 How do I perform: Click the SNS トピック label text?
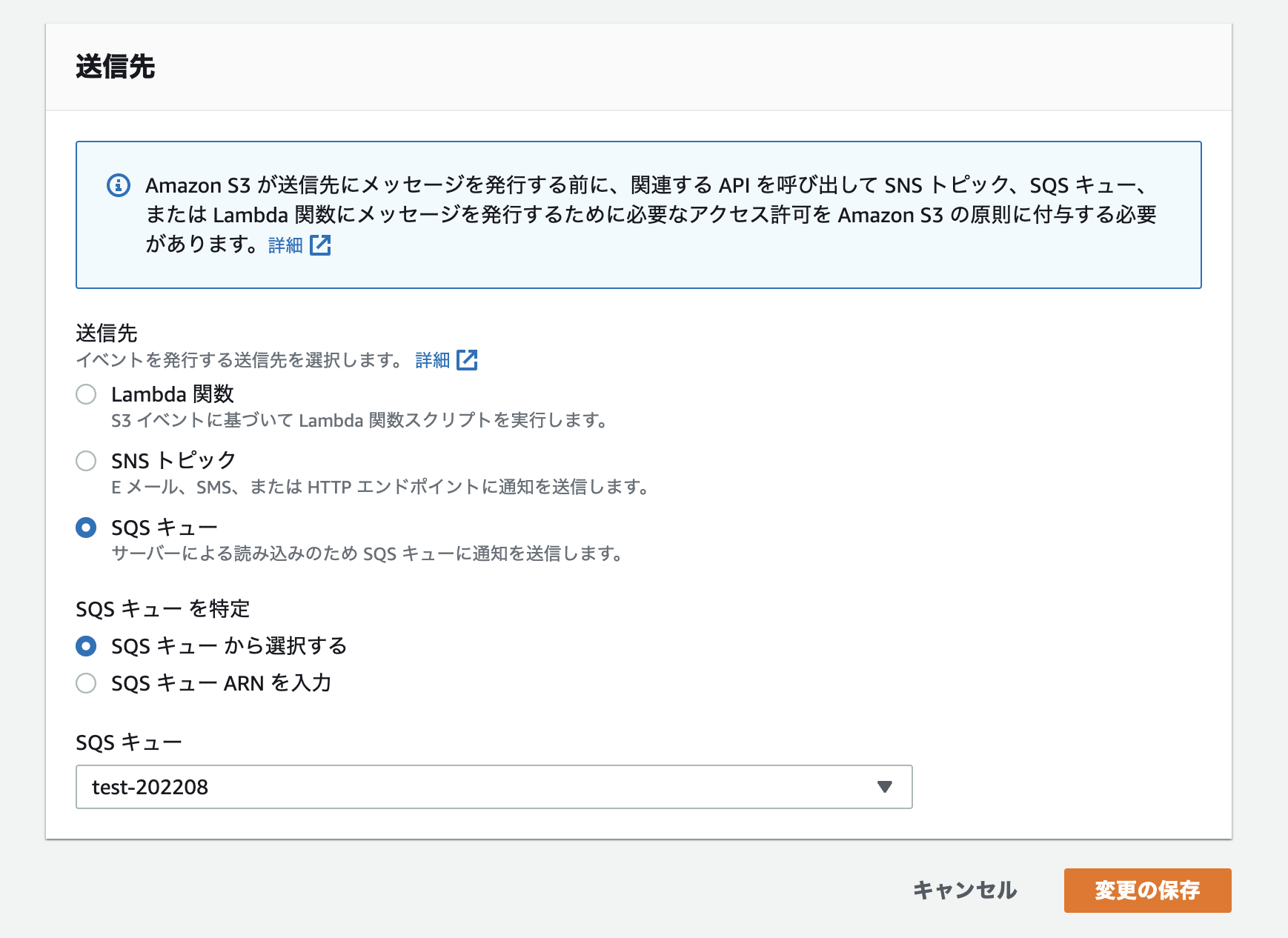(172, 460)
